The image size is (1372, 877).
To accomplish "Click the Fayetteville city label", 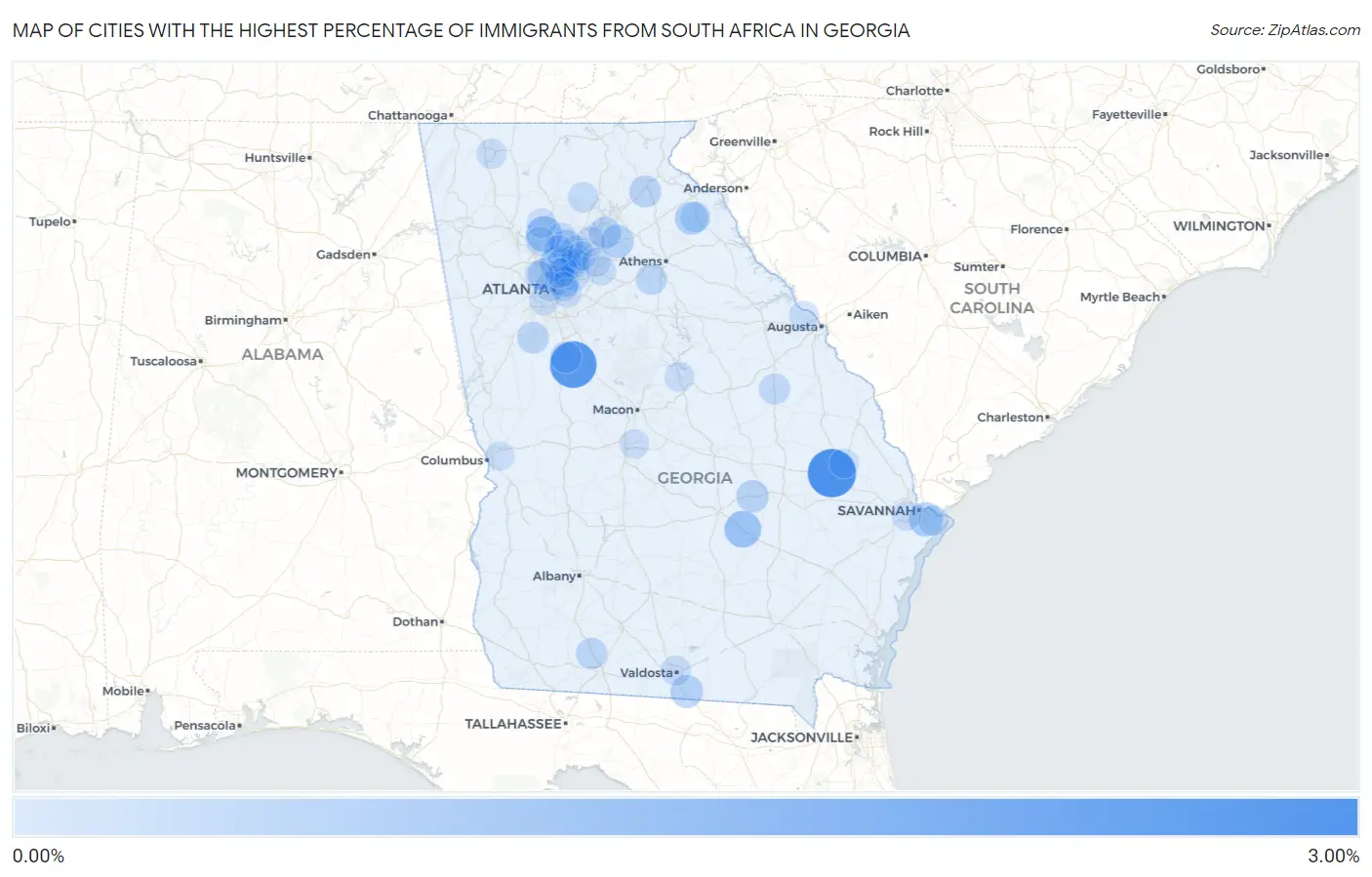I will [x=1127, y=115].
